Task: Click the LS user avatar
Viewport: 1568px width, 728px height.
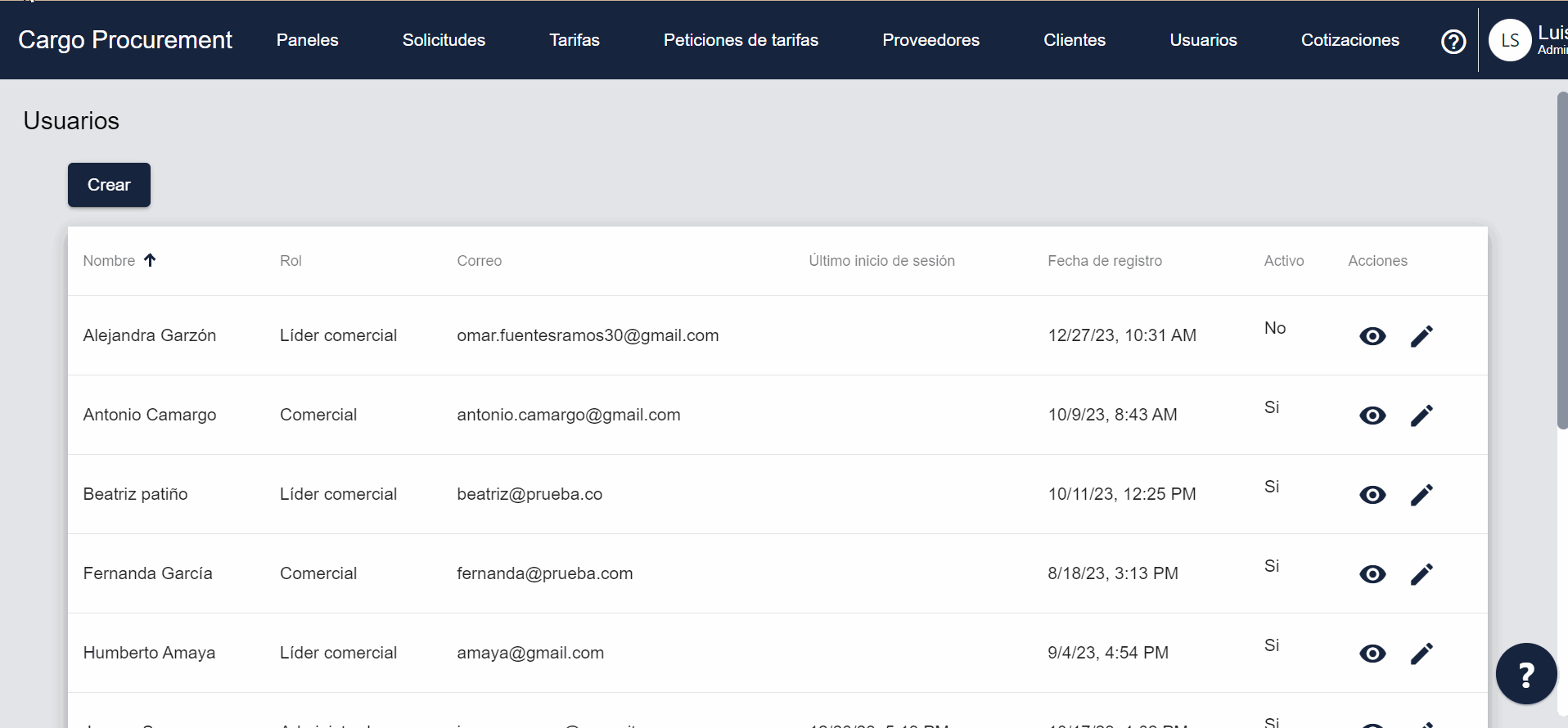Action: 1509,40
